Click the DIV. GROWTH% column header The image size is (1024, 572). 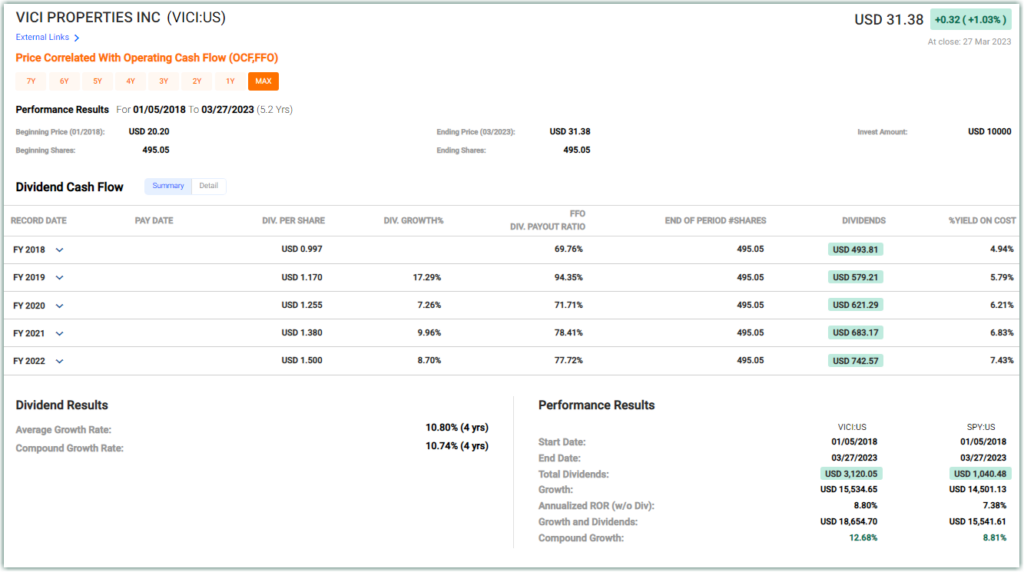413,221
